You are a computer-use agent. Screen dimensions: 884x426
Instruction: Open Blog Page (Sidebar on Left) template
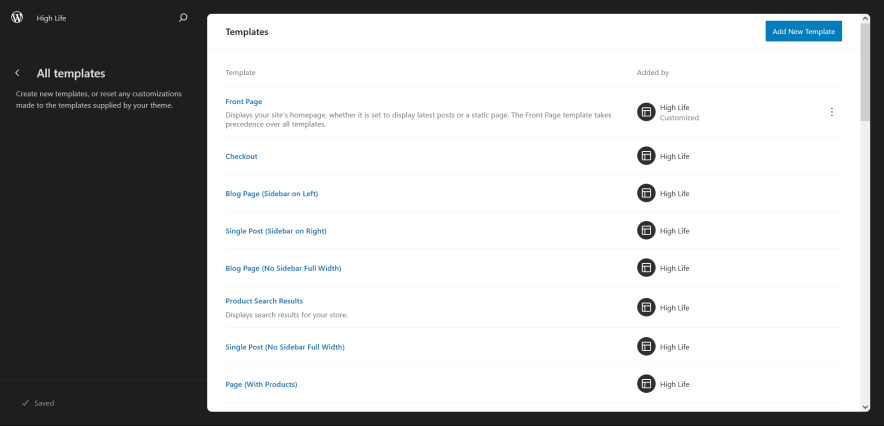[271, 193]
